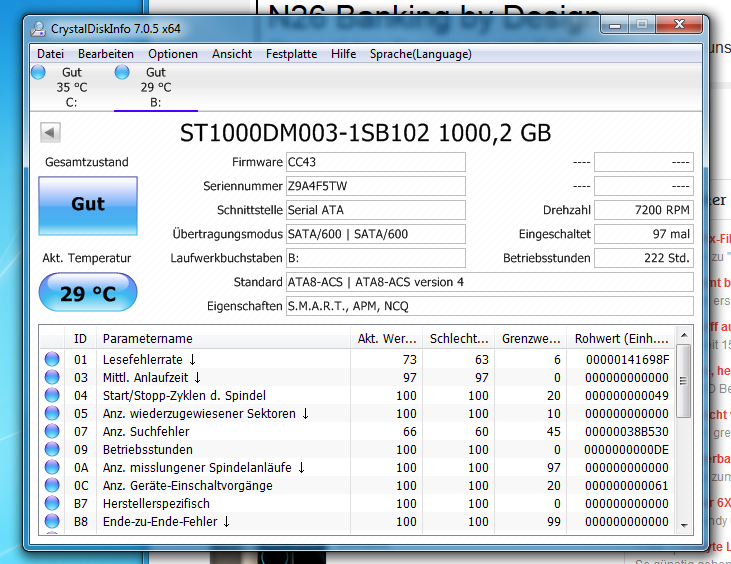Open the Hilfe menu
The image size is (731, 564).
point(344,54)
